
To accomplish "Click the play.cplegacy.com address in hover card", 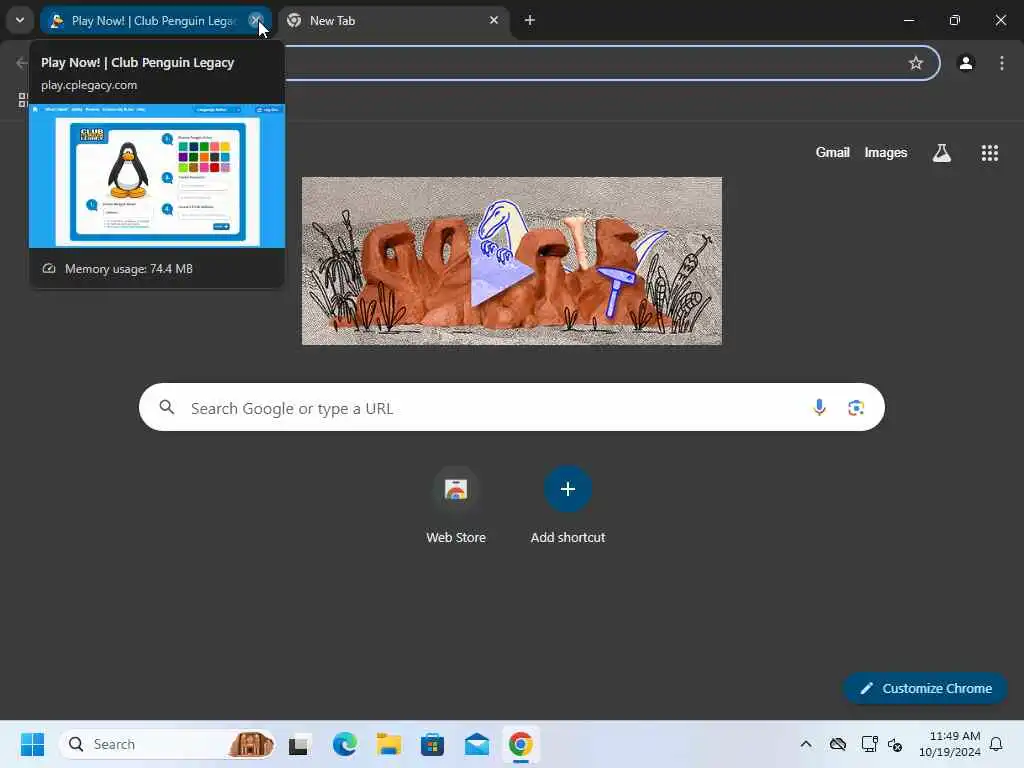I will tap(89, 85).
